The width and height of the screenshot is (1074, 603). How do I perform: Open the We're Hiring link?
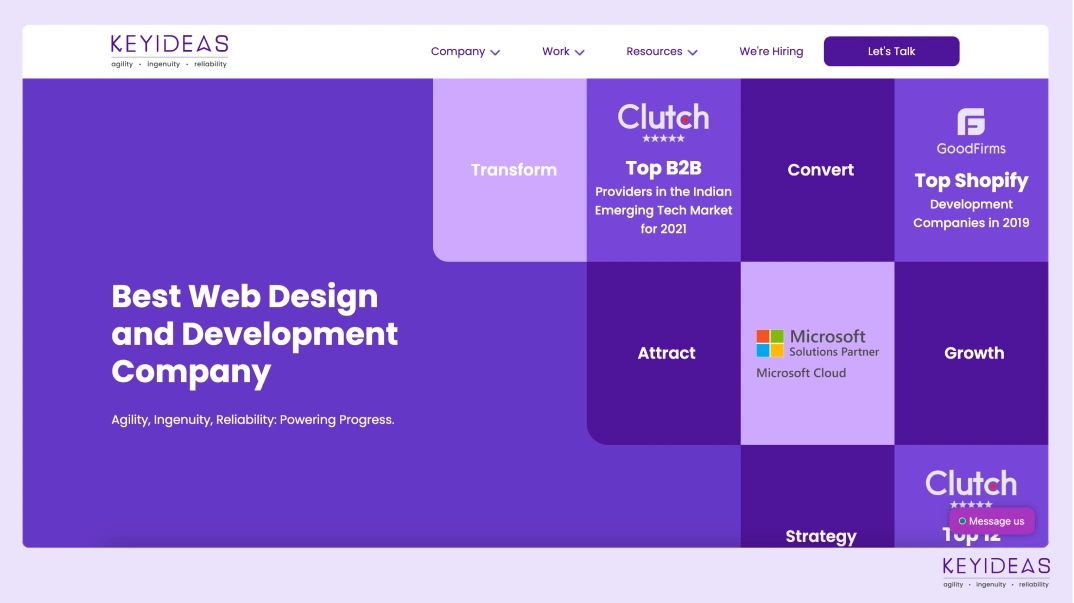click(x=771, y=51)
